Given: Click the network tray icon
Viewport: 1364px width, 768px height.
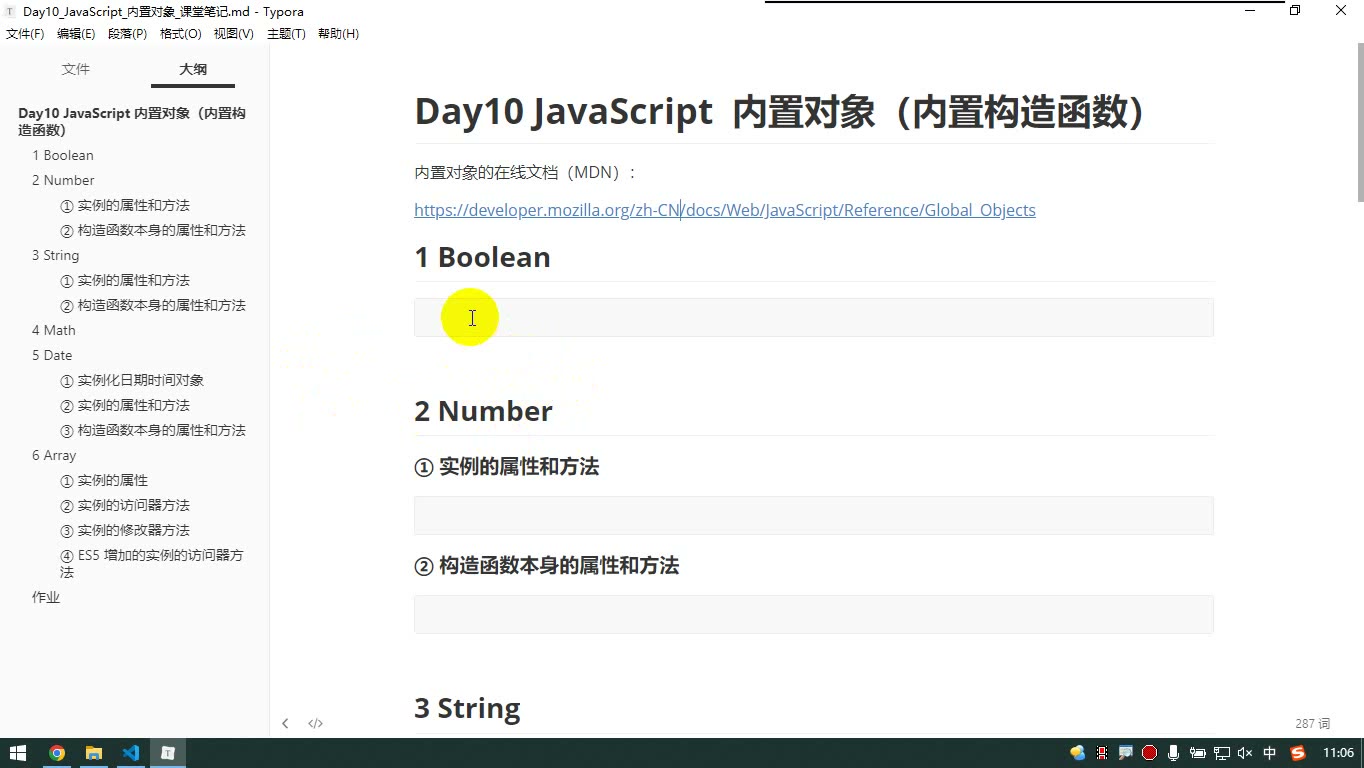Looking at the screenshot, I should pos(1221,753).
